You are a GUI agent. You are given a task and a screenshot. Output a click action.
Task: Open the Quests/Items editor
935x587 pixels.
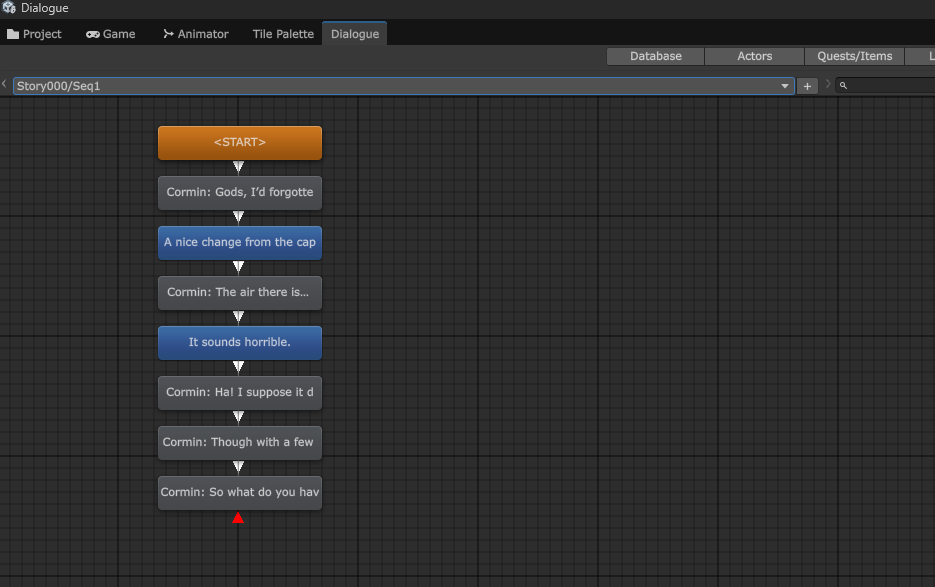pyautogui.click(x=854, y=56)
